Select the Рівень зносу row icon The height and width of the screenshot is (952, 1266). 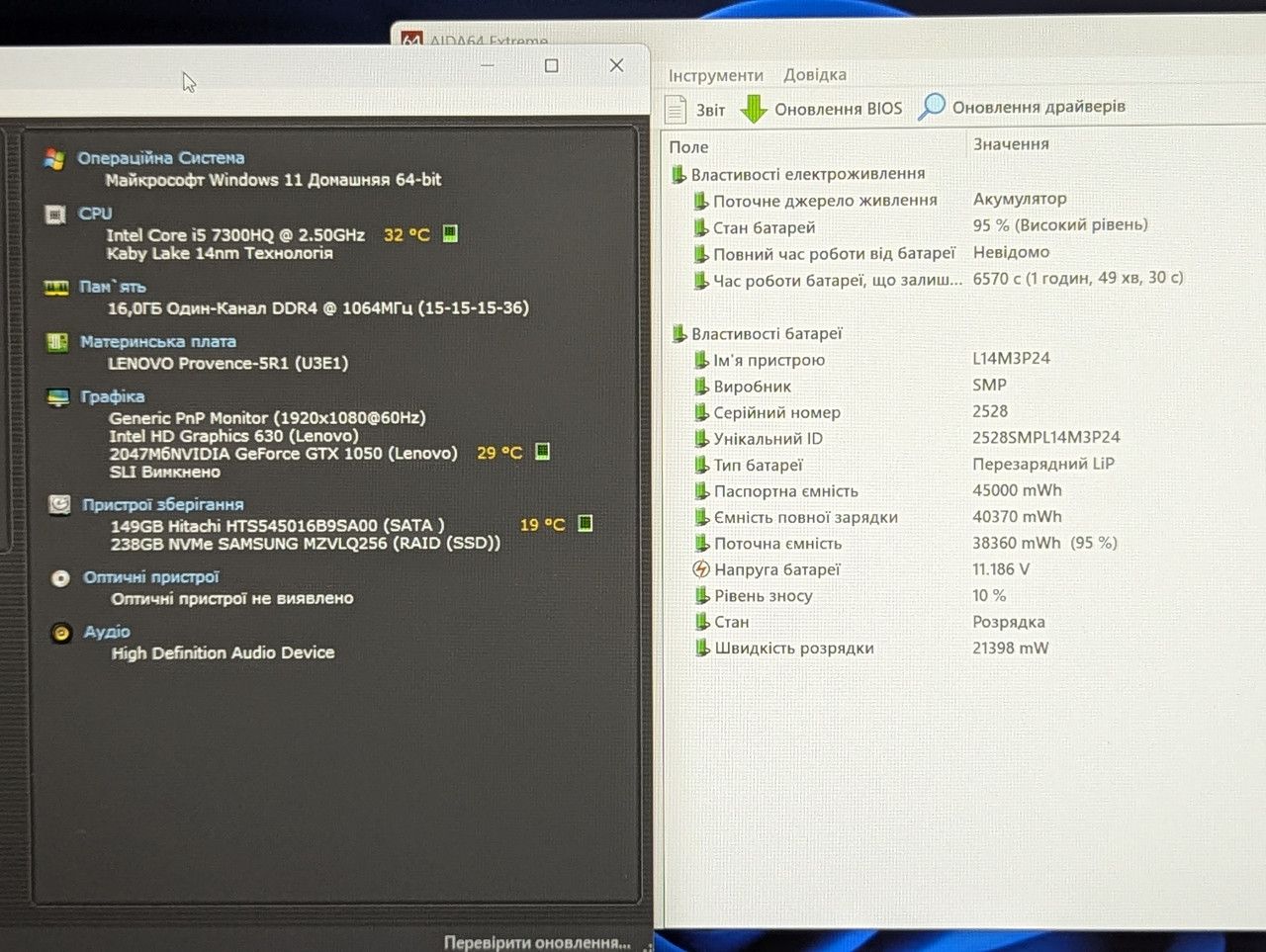point(702,596)
